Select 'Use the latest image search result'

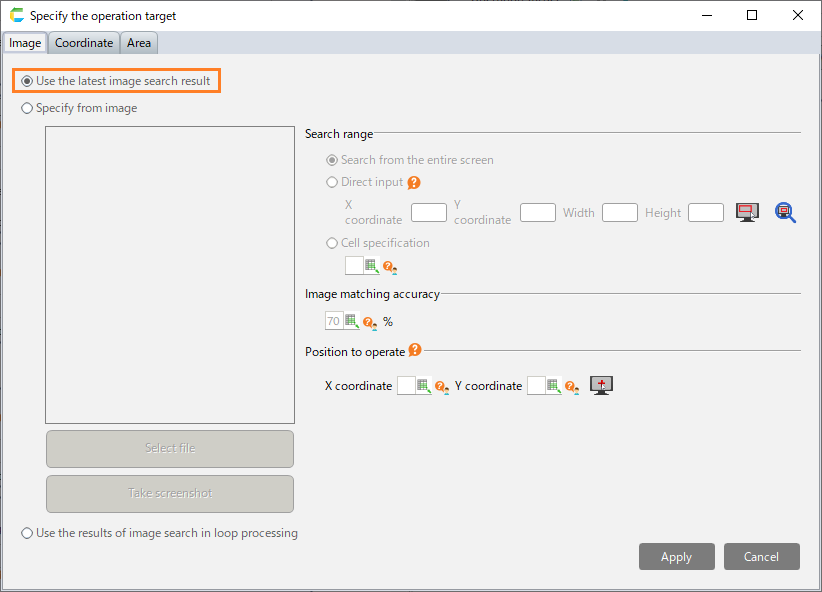click(27, 81)
